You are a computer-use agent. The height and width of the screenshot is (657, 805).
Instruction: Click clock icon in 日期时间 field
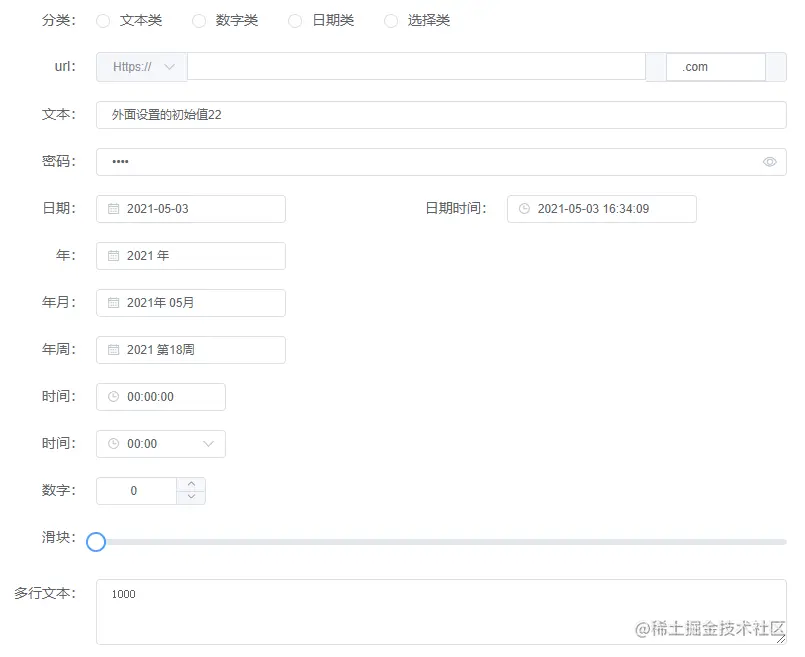524,209
